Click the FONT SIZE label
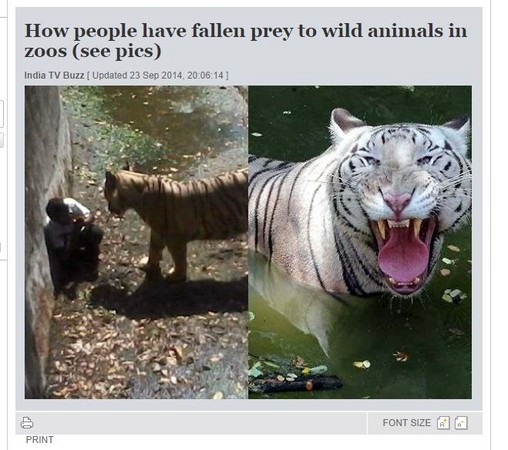The image size is (508, 450). click(x=407, y=423)
